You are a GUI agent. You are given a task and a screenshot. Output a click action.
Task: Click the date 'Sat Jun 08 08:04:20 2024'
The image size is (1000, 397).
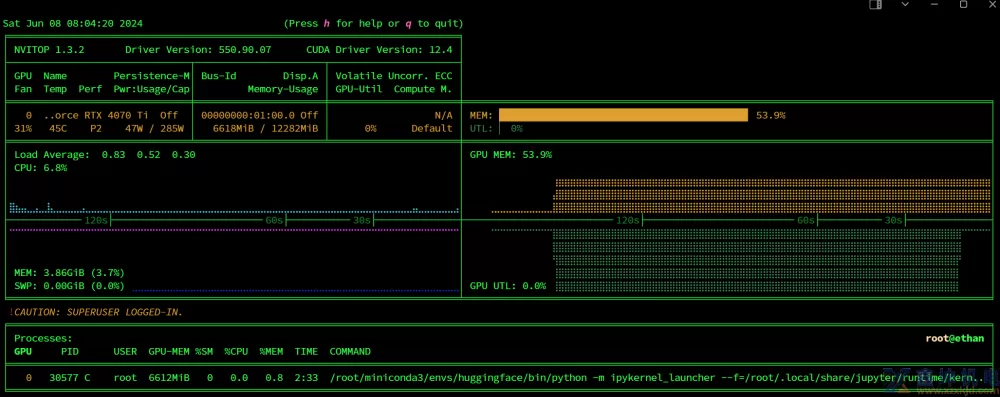click(73, 24)
